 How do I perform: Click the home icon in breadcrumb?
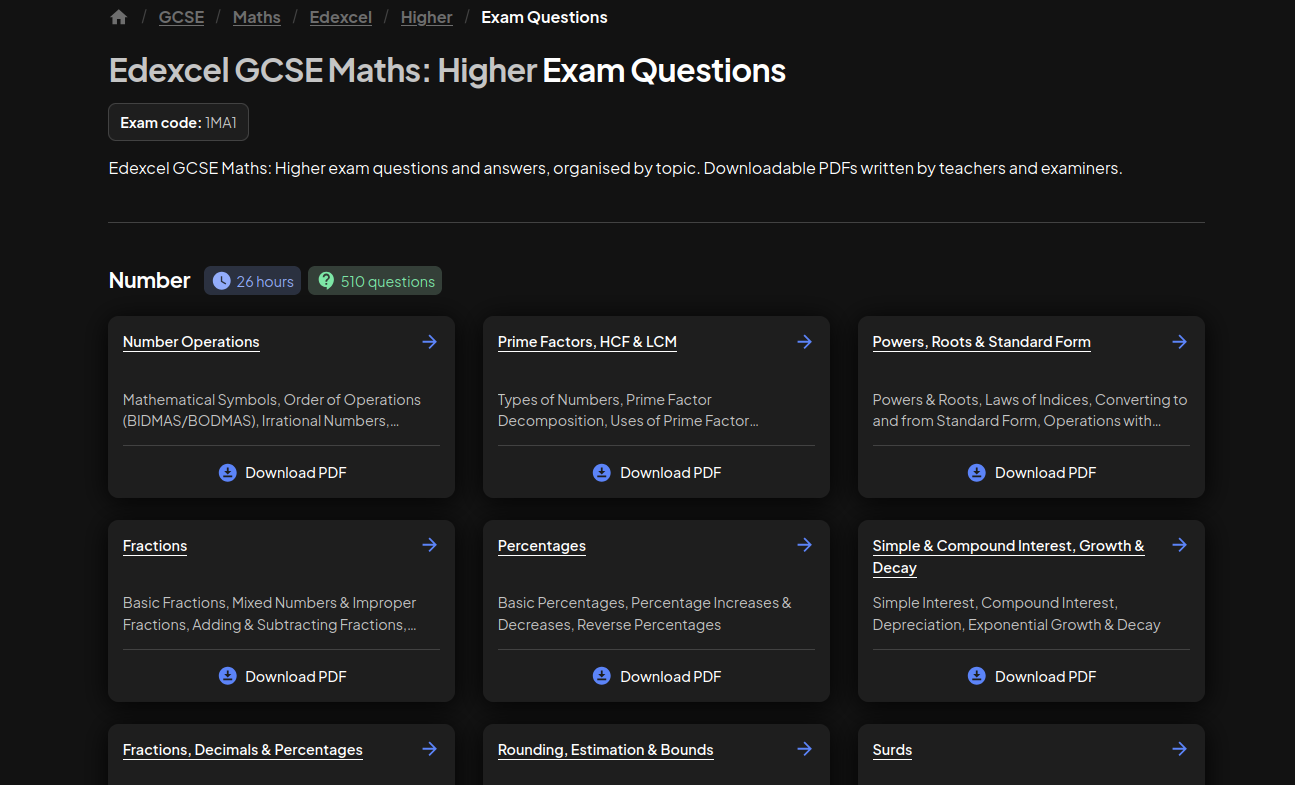119,17
